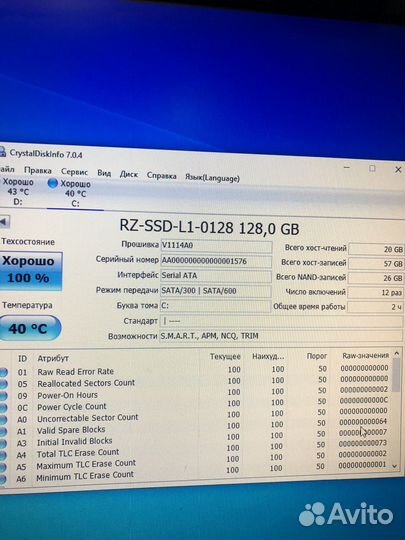Select the Total TLC Erase Count row
Screen dimensions: 405x540
pos(196,450)
